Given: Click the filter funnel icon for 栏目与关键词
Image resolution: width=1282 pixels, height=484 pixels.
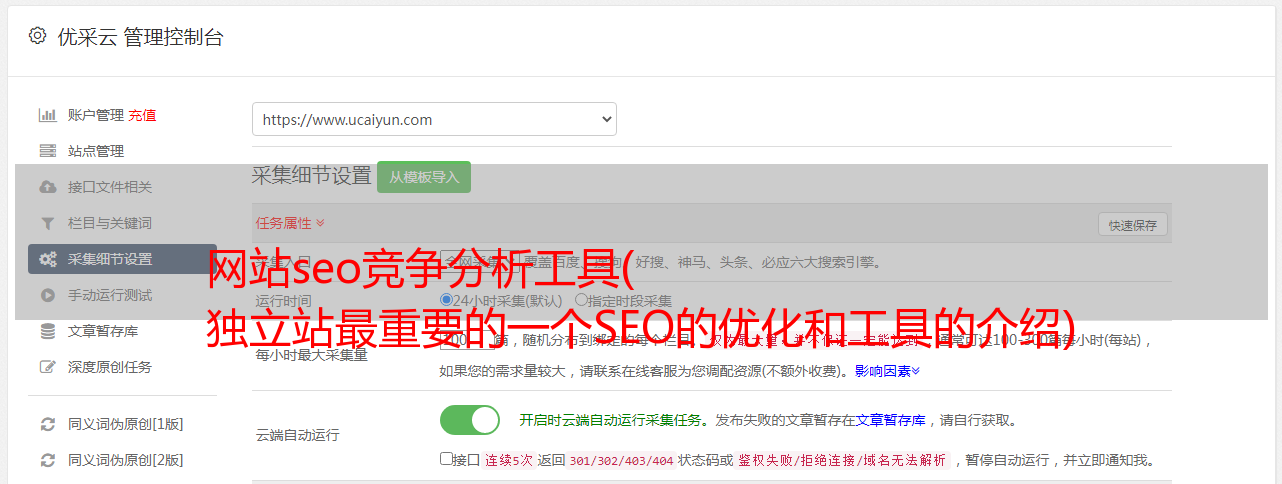Looking at the screenshot, I should click(x=47, y=223).
